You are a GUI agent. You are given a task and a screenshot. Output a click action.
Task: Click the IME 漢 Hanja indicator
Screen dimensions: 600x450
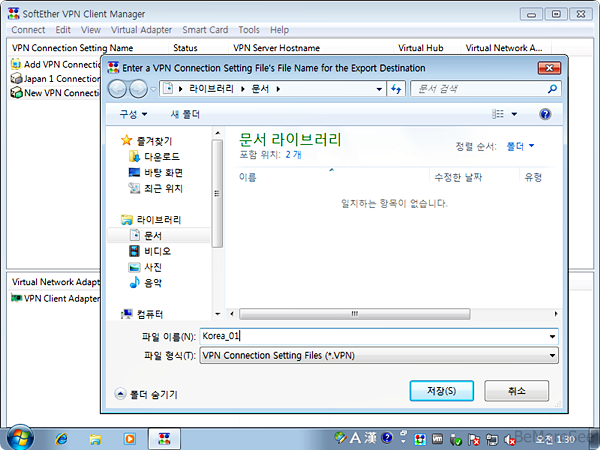(x=370, y=437)
